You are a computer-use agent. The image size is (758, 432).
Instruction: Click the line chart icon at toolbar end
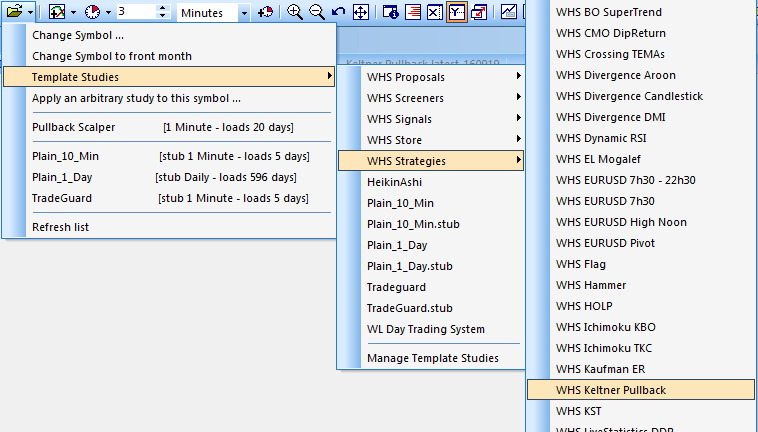coord(509,12)
